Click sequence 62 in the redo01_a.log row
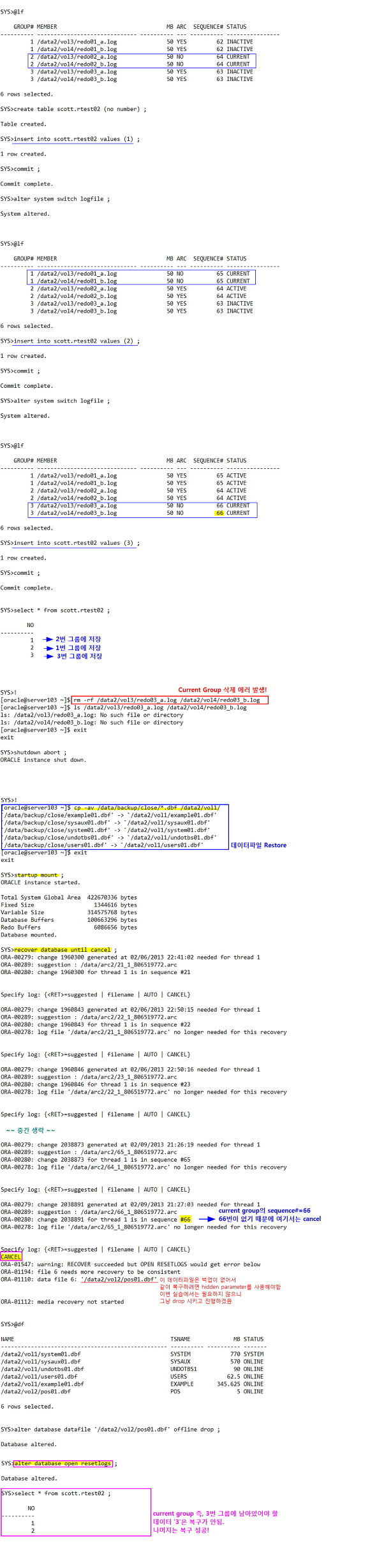Viewport: 370px width, 1568px height. pos(219,42)
